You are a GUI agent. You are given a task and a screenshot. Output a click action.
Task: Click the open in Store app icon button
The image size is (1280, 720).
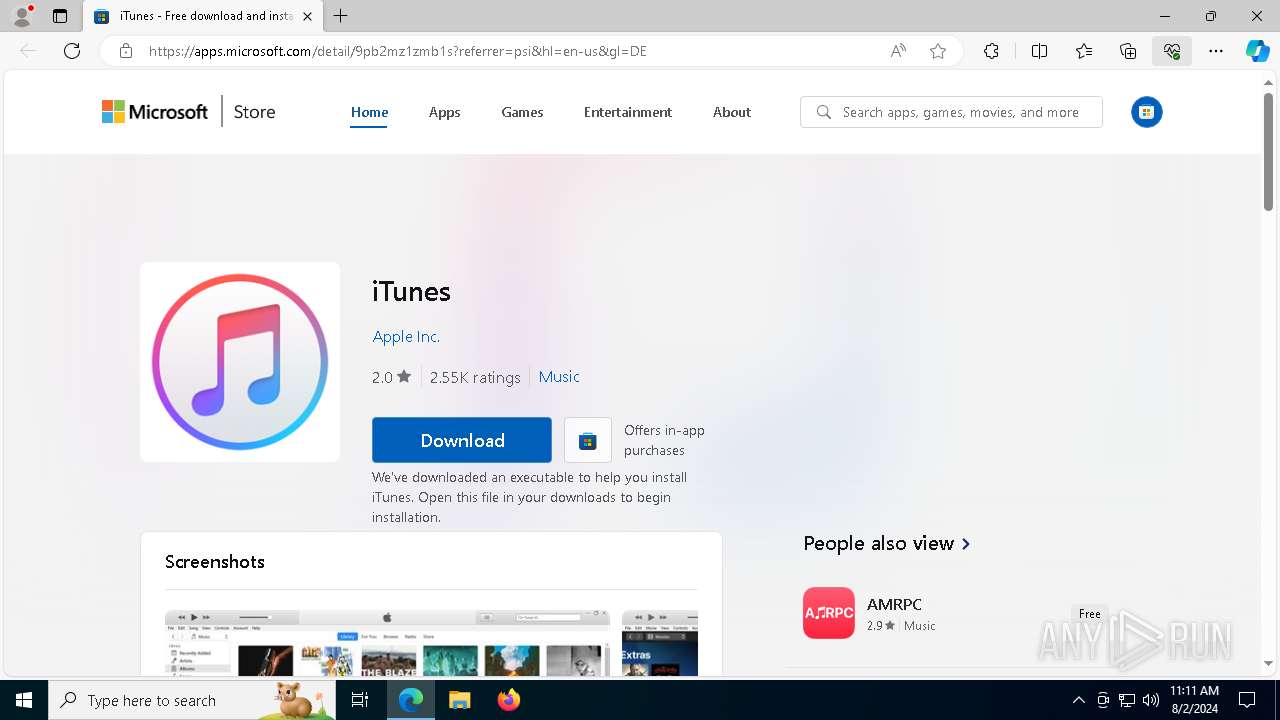pos(588,440)
